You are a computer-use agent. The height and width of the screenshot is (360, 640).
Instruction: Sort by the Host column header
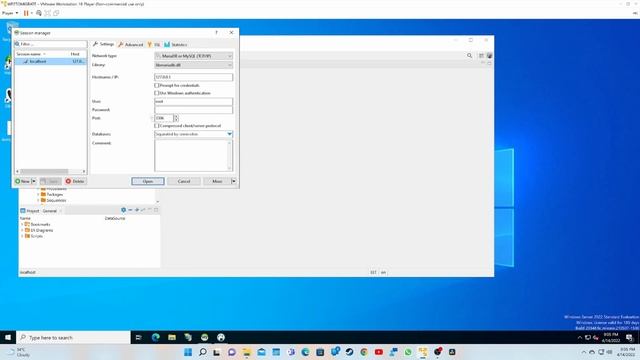(76, 54)
